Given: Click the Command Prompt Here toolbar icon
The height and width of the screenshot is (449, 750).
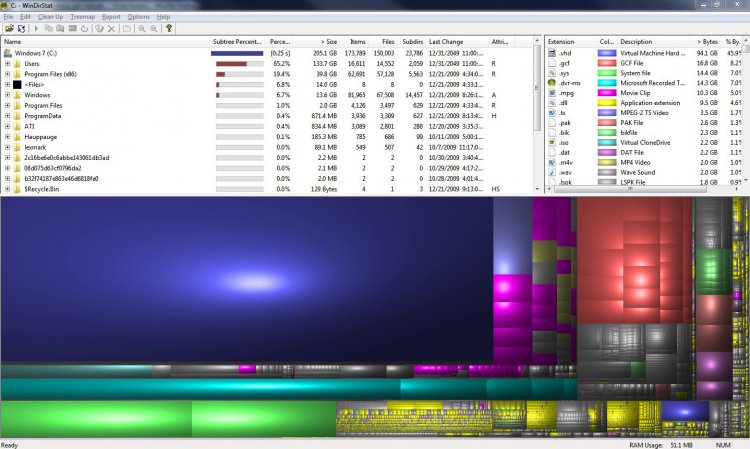Looking at the screenshot, I should point(73,29).
